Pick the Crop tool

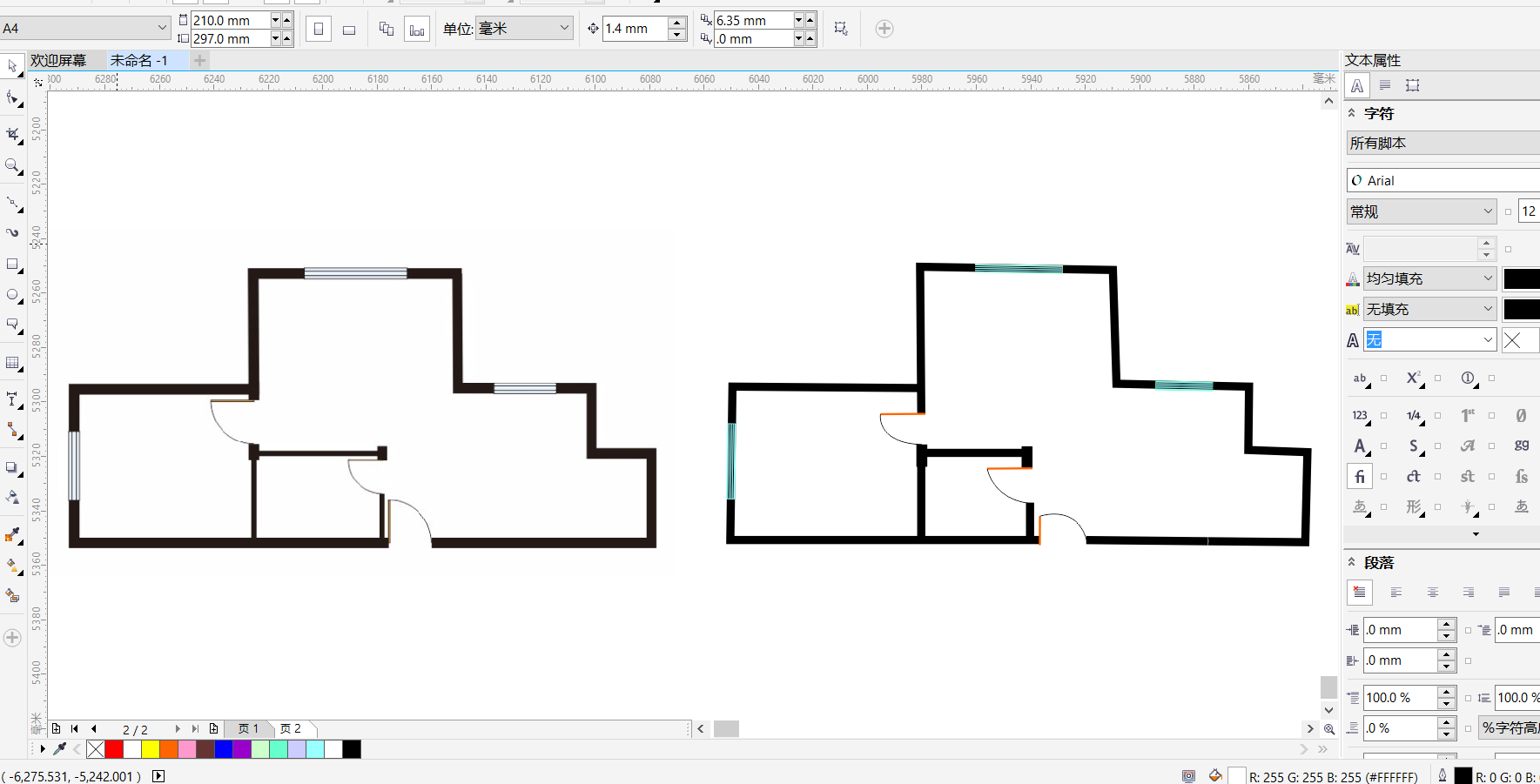[x=12, y=134]
